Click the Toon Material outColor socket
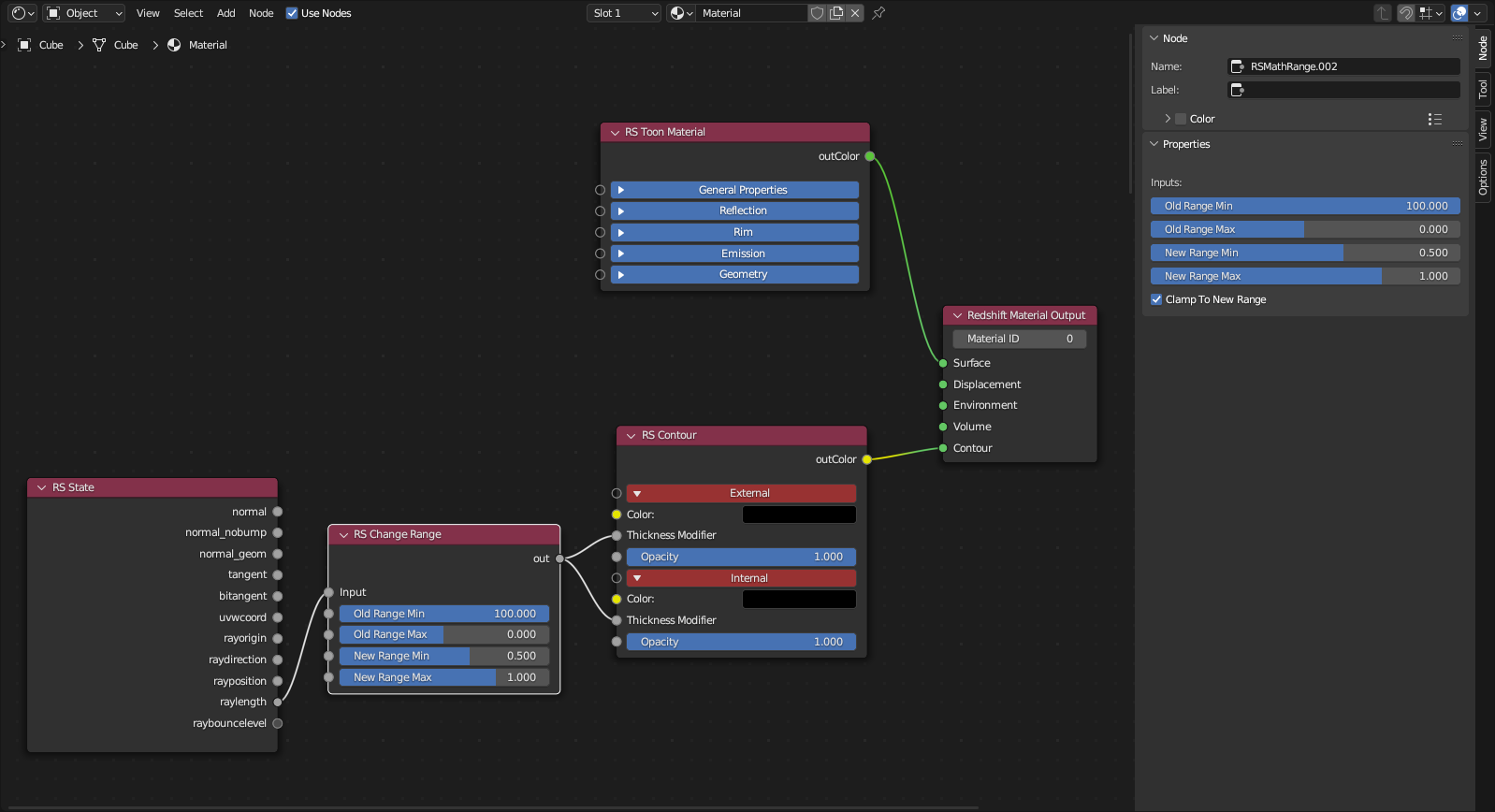Viewport: 1495px width, 812px height. [870, 156]
